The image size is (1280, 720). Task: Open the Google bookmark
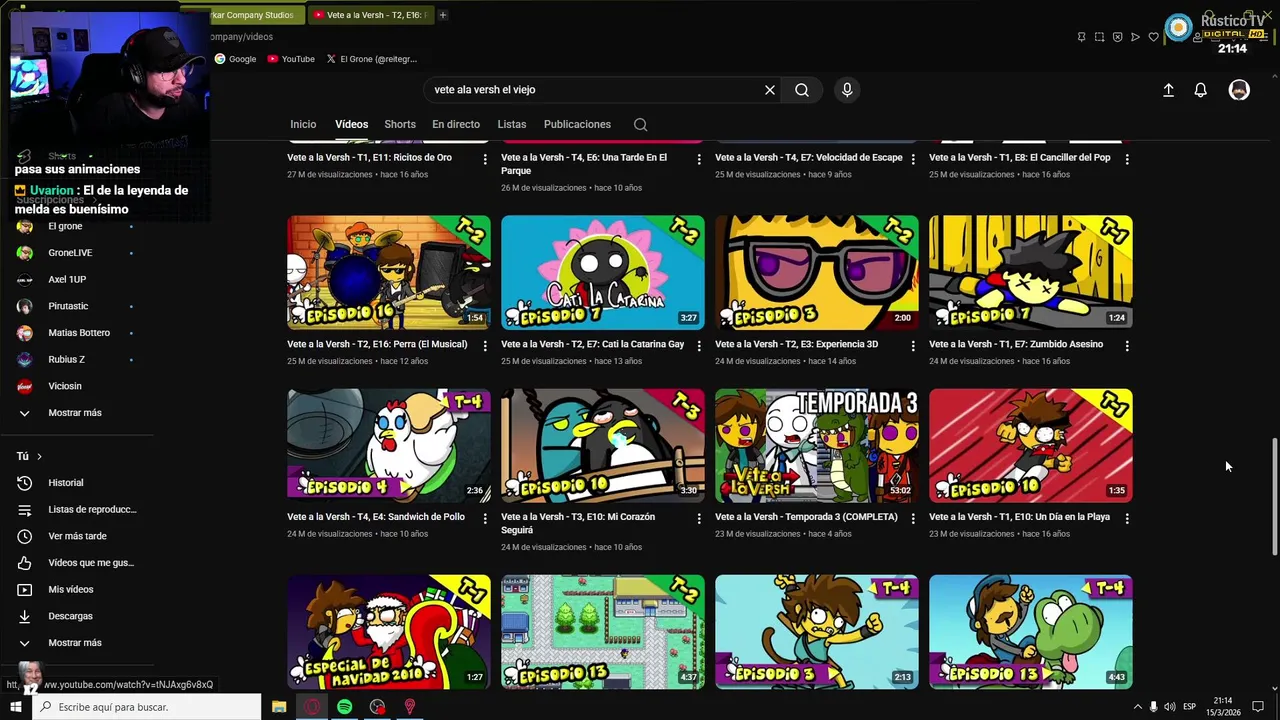[236, 59]
